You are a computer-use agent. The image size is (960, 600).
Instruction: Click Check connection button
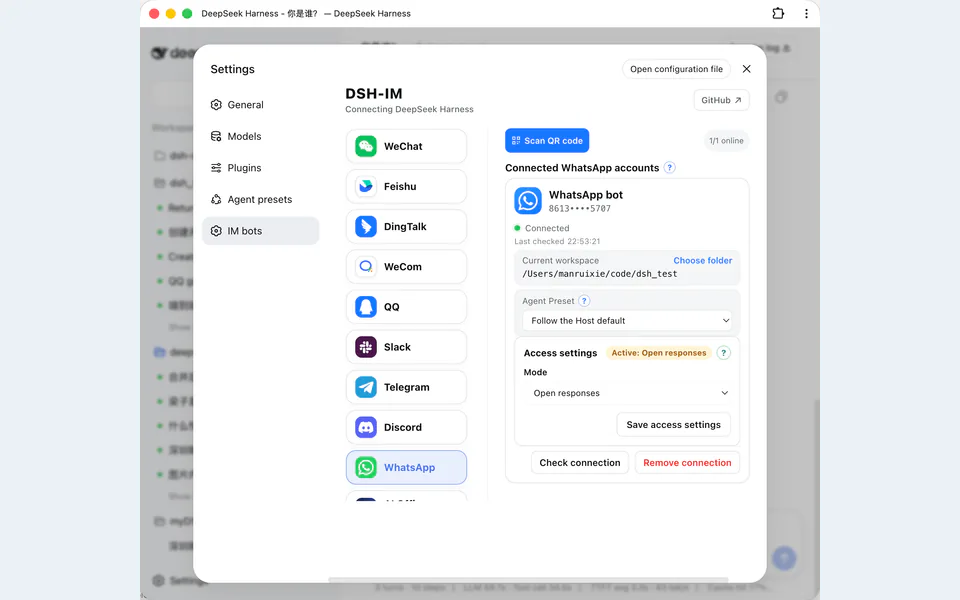click(580, 463)
